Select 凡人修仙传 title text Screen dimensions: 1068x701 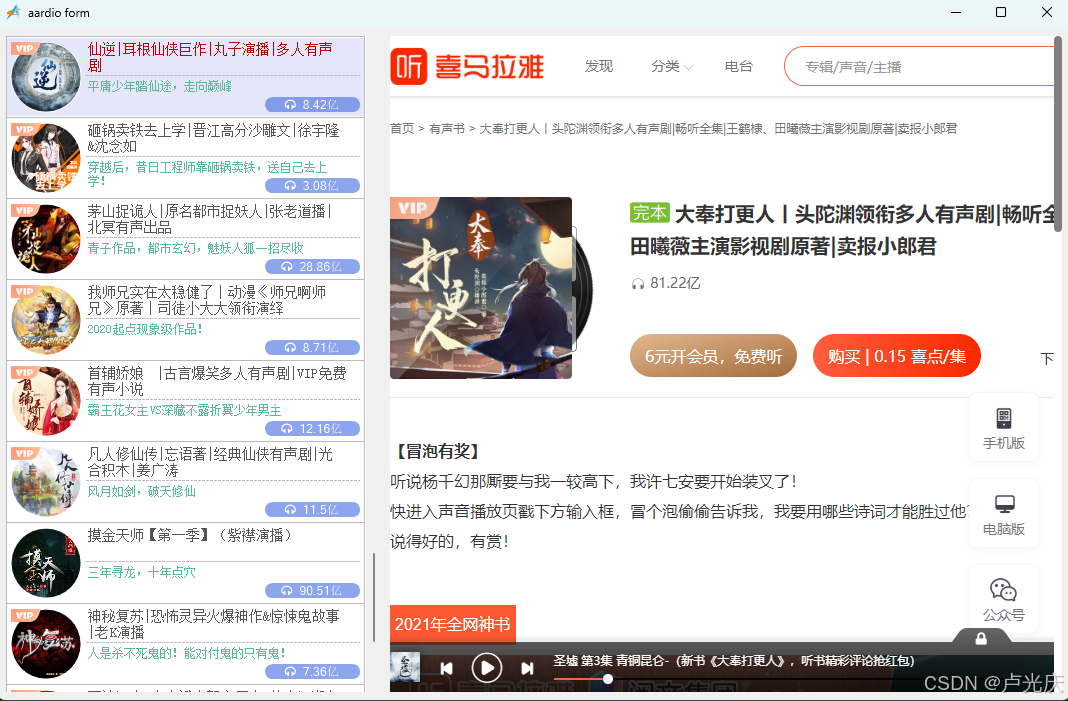(x=210, y=463)
